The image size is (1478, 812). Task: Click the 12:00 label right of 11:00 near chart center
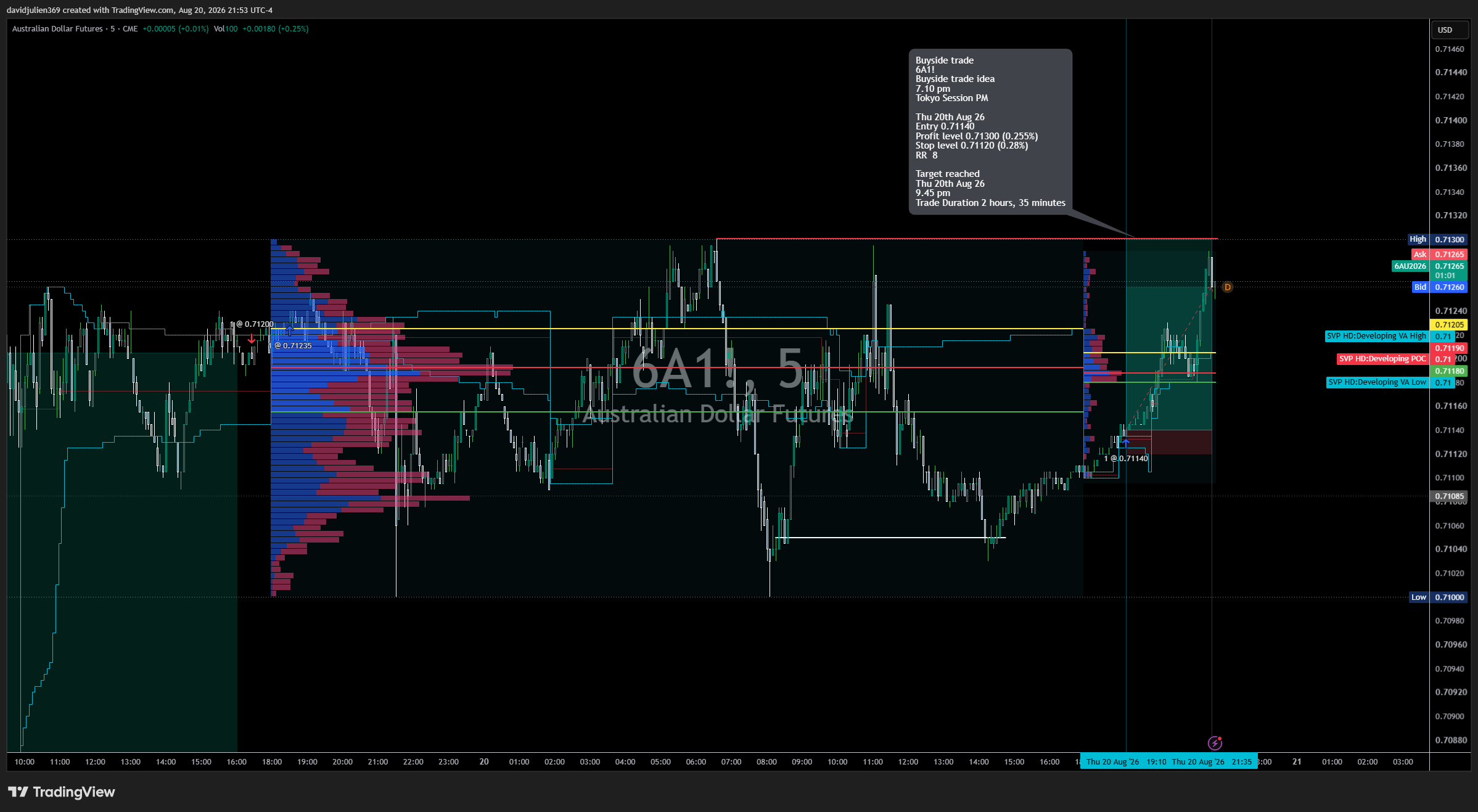908,762
